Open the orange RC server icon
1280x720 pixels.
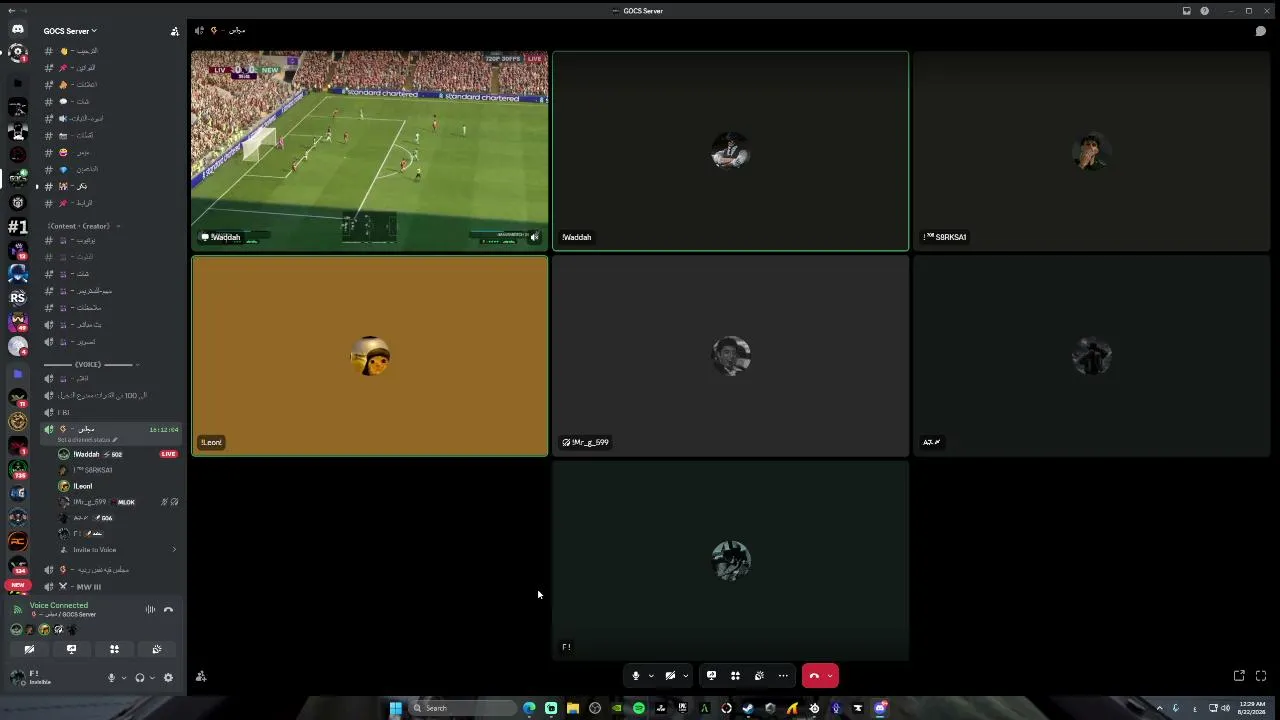pos(17,541)
